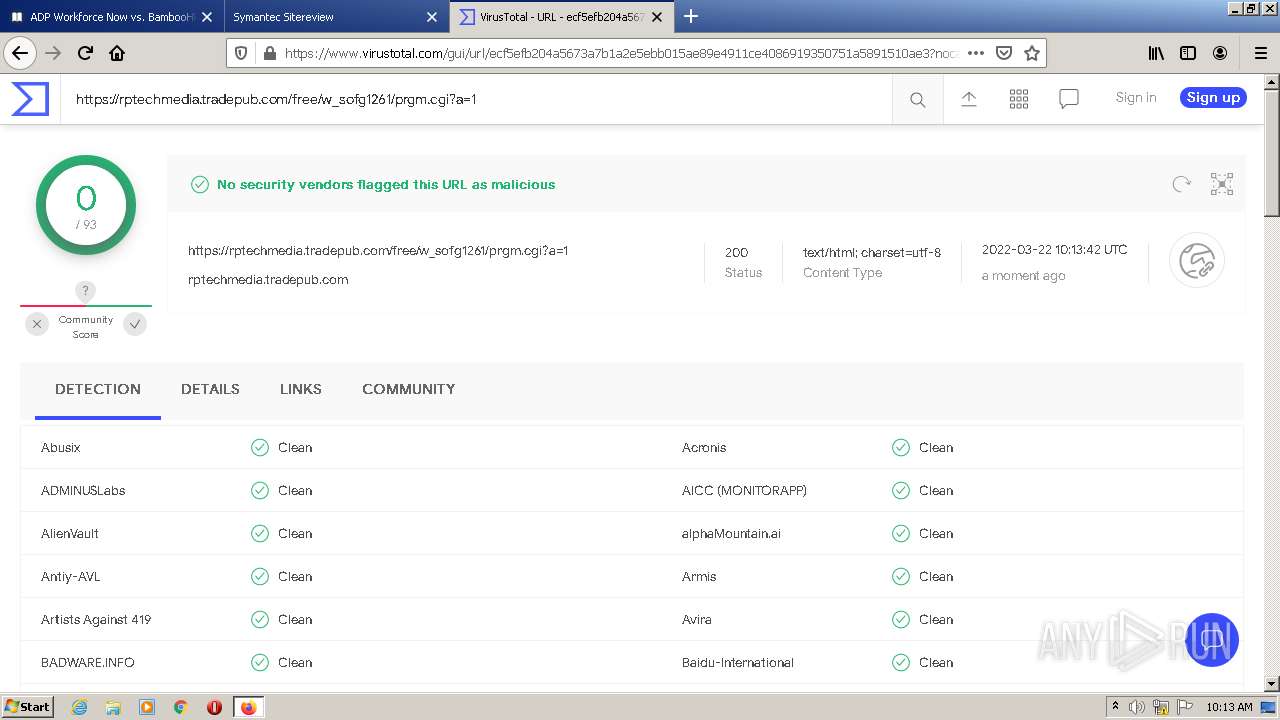This screenshot has width=1280, height=720.
Task: Open the comments speech bubble icon
Action: pos(1069,98)
